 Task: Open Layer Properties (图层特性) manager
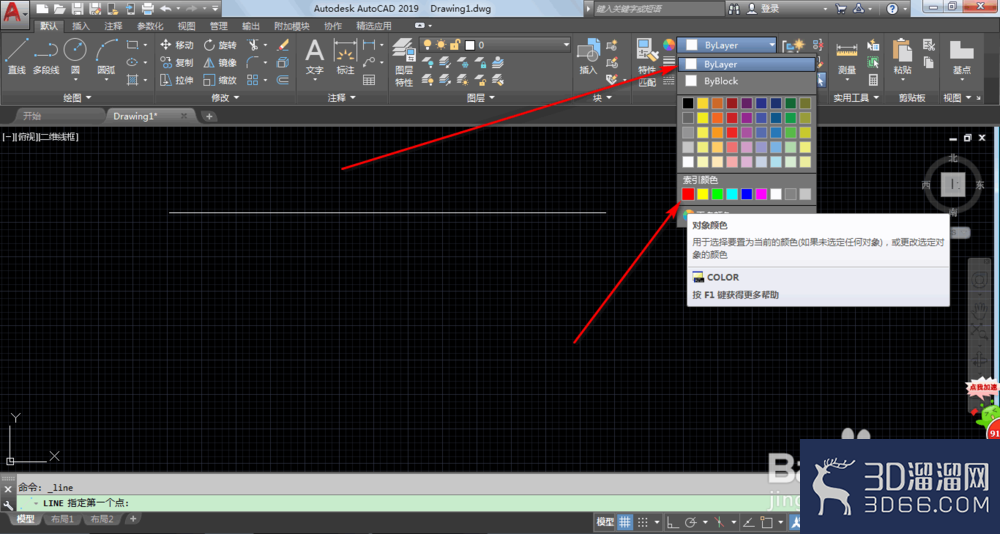(404, 63)
